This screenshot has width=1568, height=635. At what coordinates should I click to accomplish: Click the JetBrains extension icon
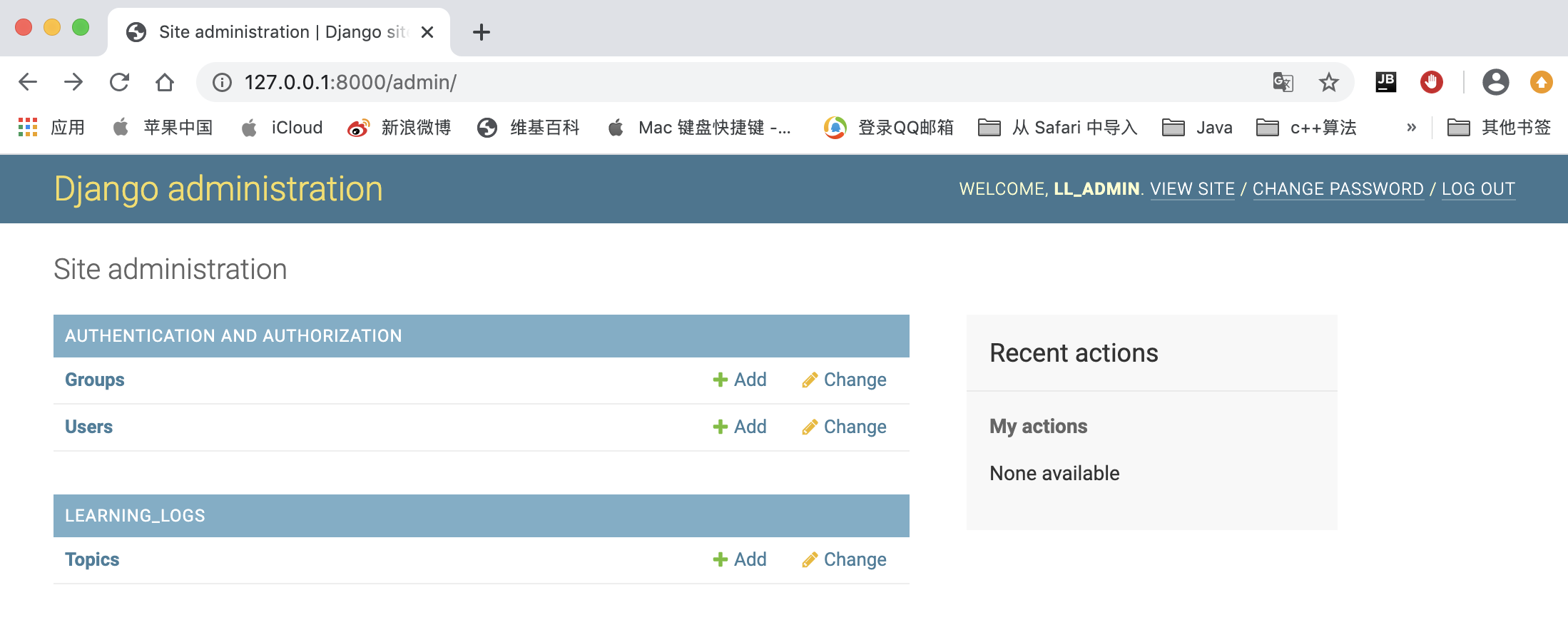pos(1385,82)
